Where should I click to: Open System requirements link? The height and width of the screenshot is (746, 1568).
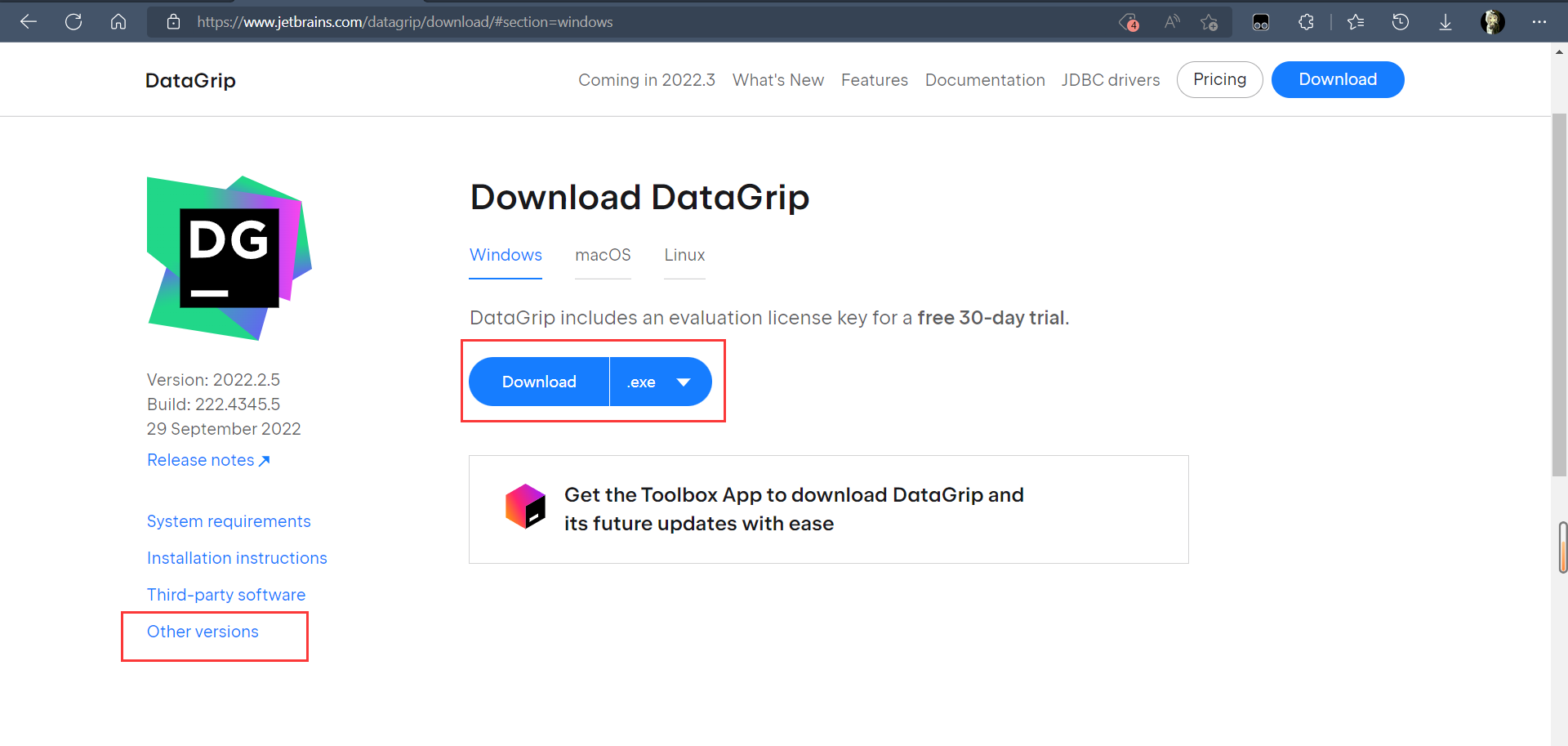229,521
